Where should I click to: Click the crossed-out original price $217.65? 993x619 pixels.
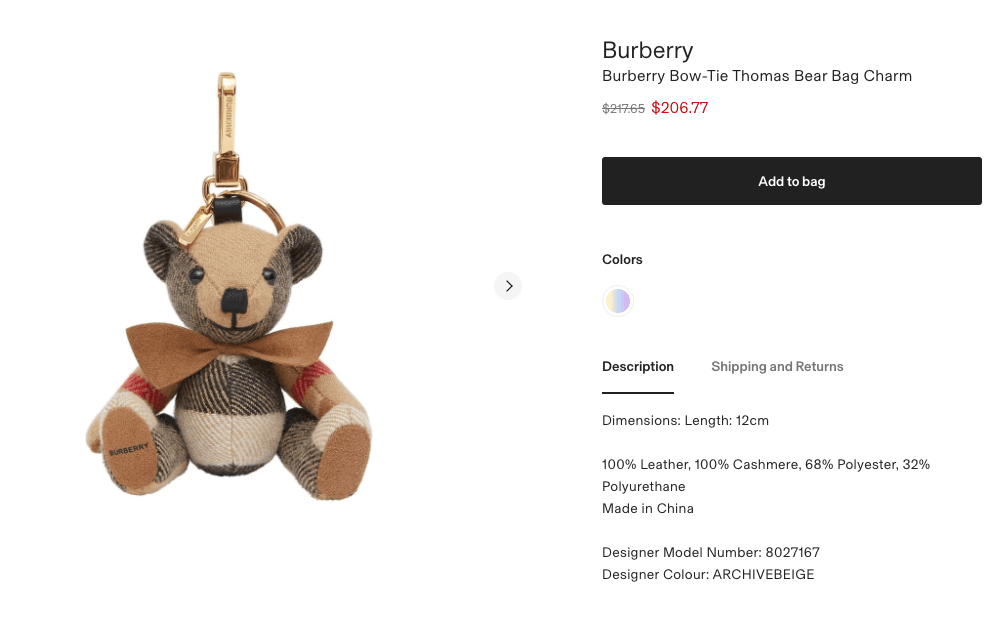(623, 109)
